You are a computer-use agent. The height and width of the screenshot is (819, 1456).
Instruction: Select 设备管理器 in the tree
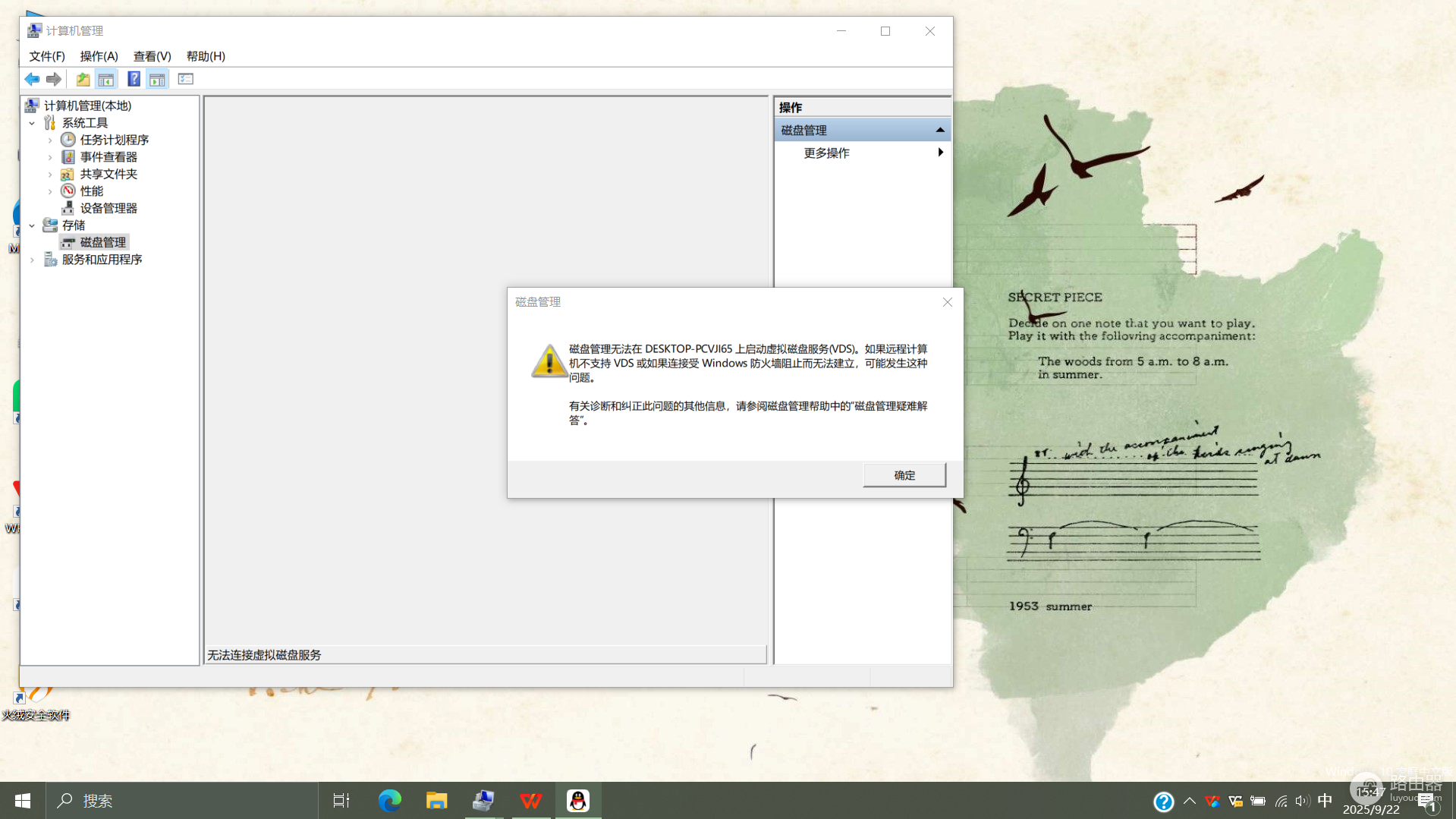(x=108, y=208)
